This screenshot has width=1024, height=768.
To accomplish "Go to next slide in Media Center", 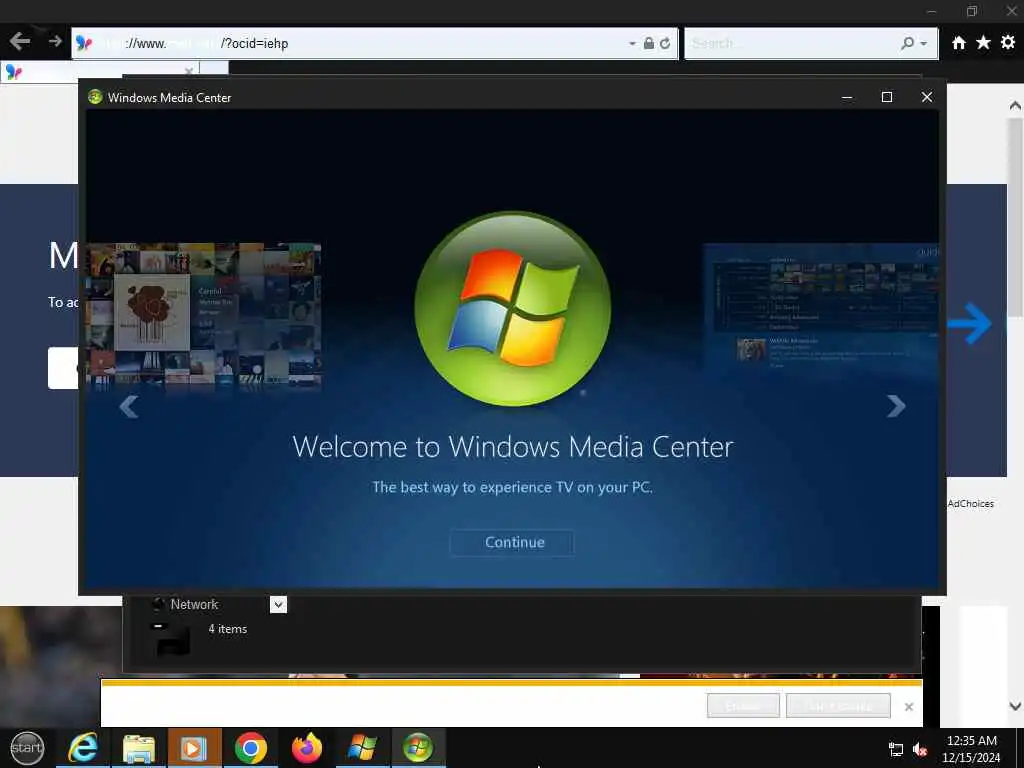I will coord(896,406).
